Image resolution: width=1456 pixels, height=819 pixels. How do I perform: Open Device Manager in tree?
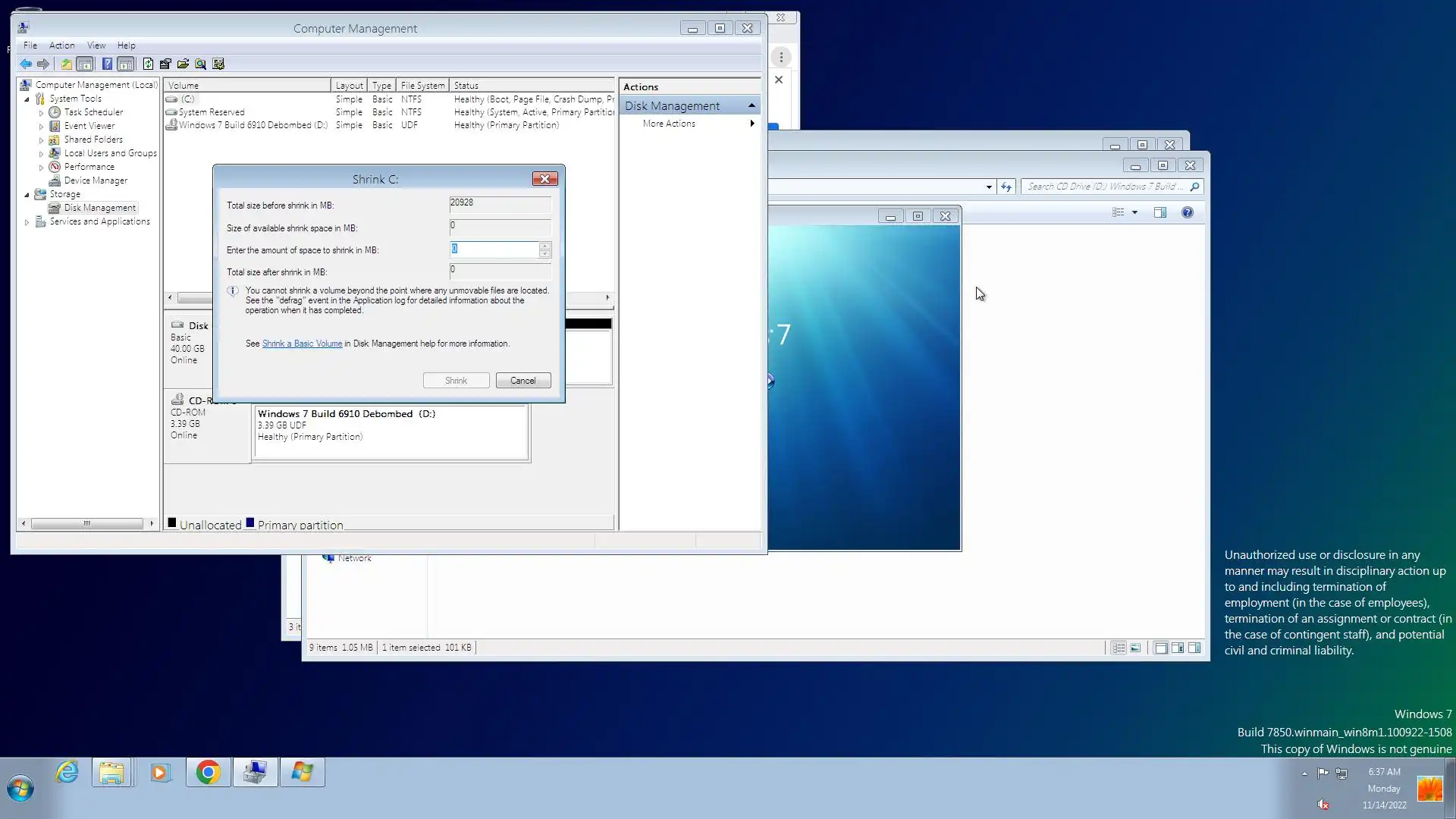tap(96, 180)
